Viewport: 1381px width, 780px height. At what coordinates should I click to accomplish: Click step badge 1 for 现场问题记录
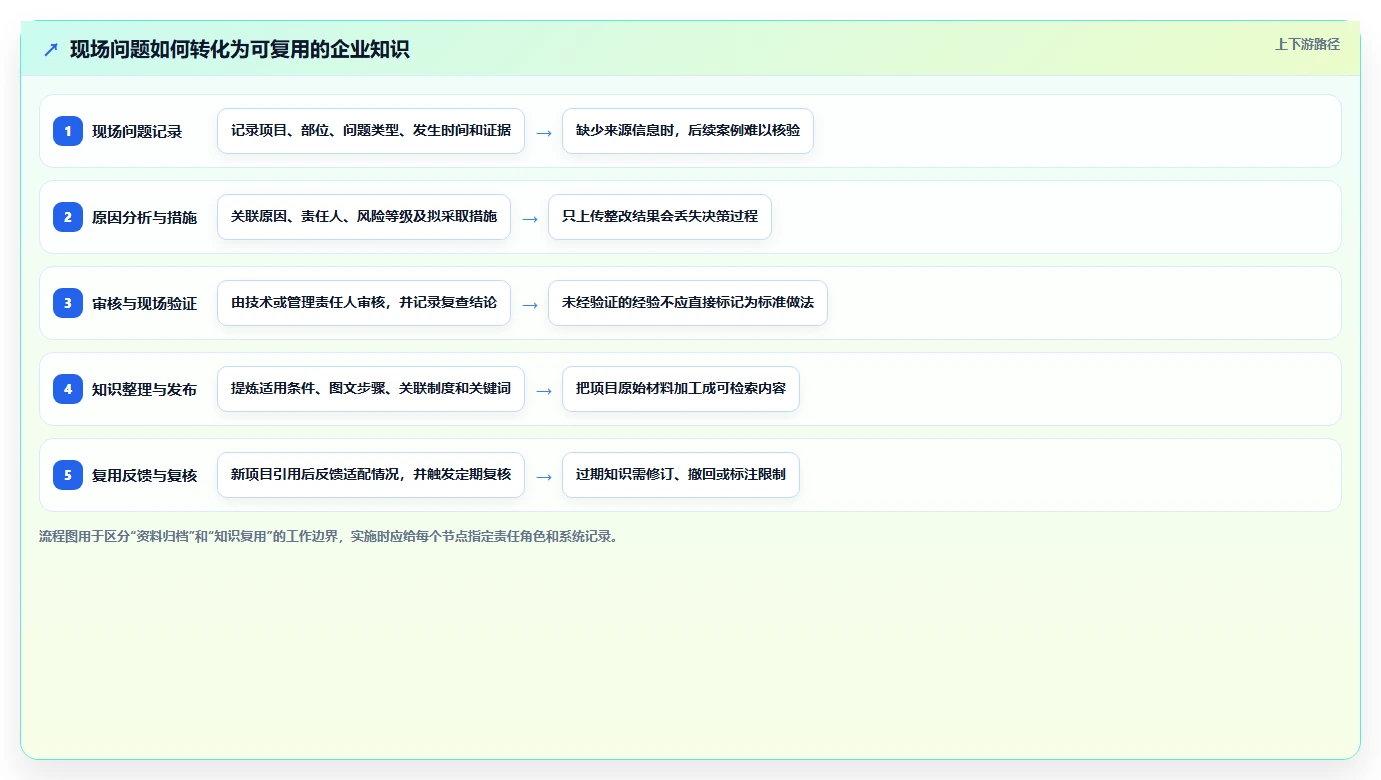click(x=68, y=131)
